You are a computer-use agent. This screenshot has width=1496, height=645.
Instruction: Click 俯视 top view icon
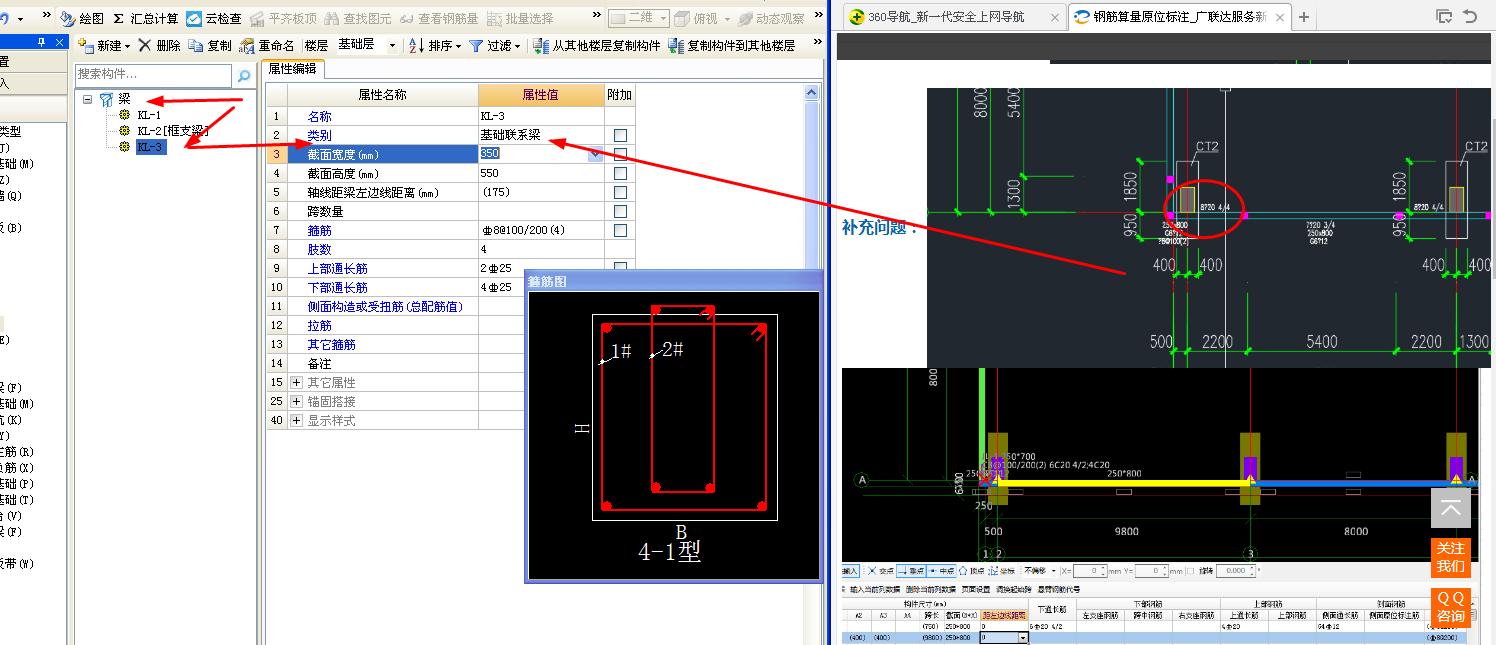click(x=682, y=18)
